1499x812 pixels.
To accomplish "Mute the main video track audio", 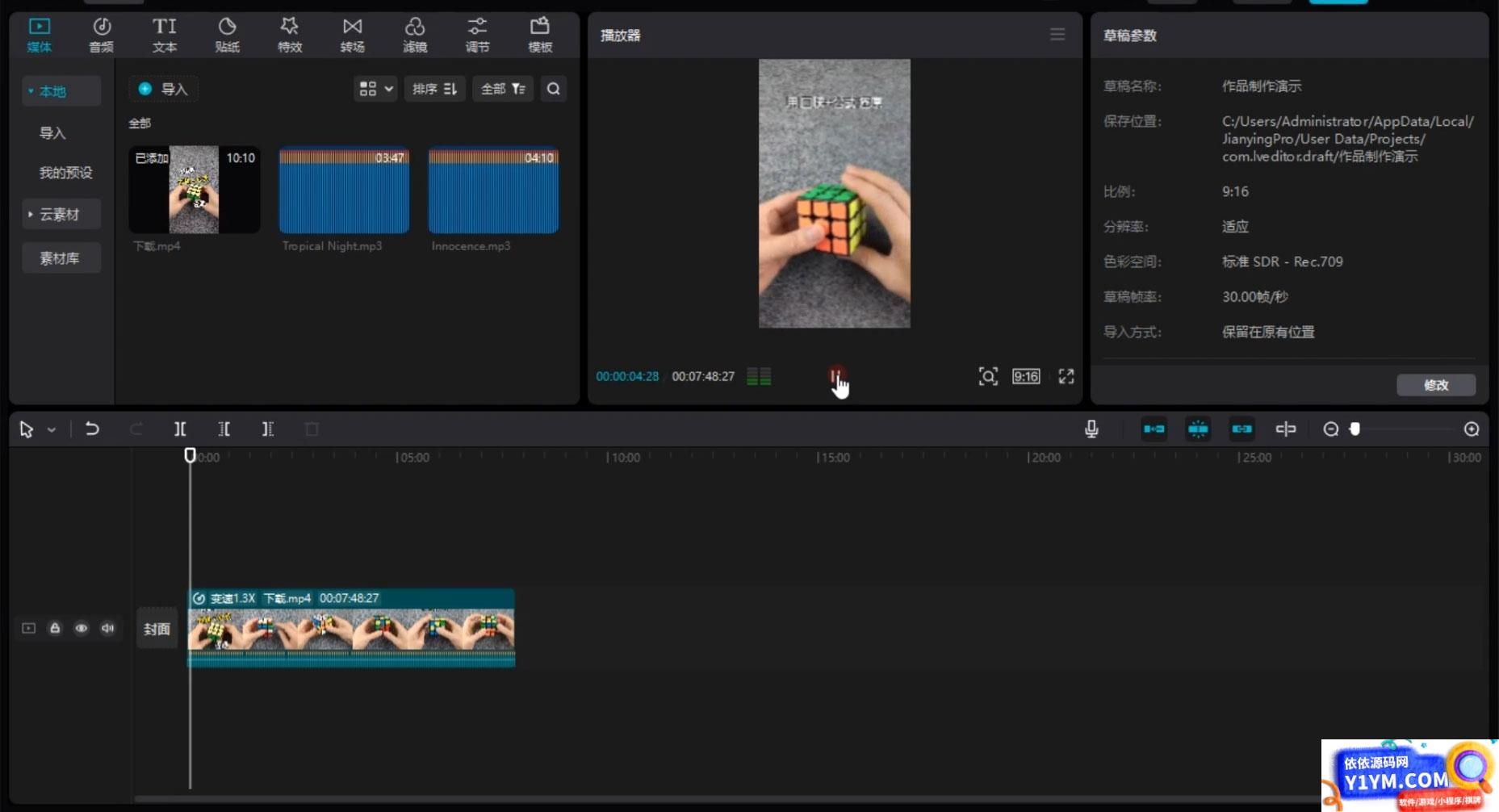I will tap(107, 628).
